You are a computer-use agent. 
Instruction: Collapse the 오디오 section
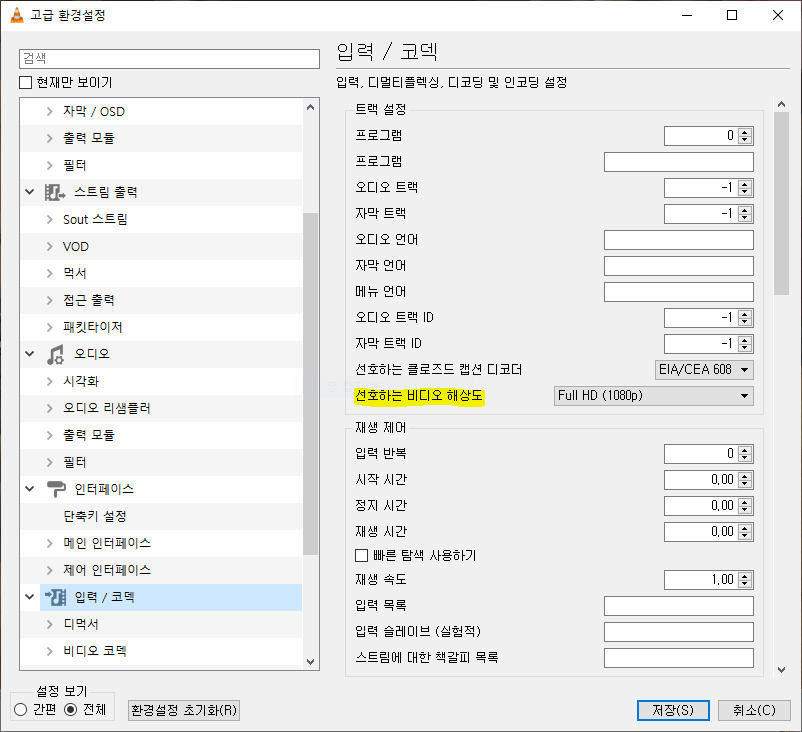click(x=29, y=353)
